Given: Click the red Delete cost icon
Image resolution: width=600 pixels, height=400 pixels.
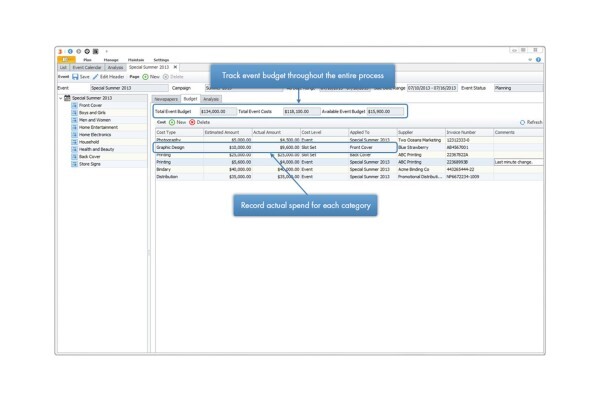Looking at the screenshot, I should (x=192, y=122).
